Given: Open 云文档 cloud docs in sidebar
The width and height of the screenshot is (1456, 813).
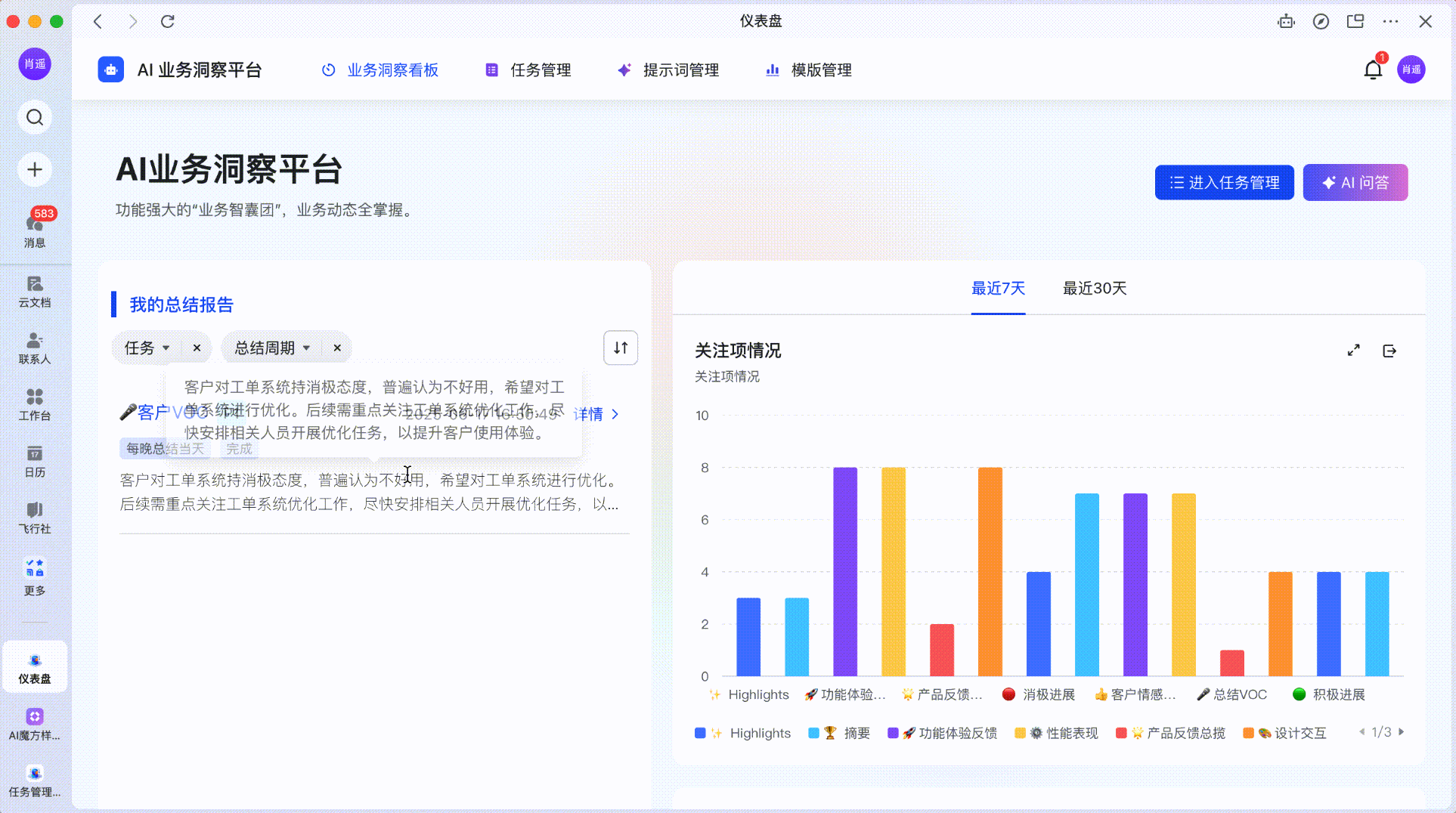Looking at the screenshot, I should (35, 292).
